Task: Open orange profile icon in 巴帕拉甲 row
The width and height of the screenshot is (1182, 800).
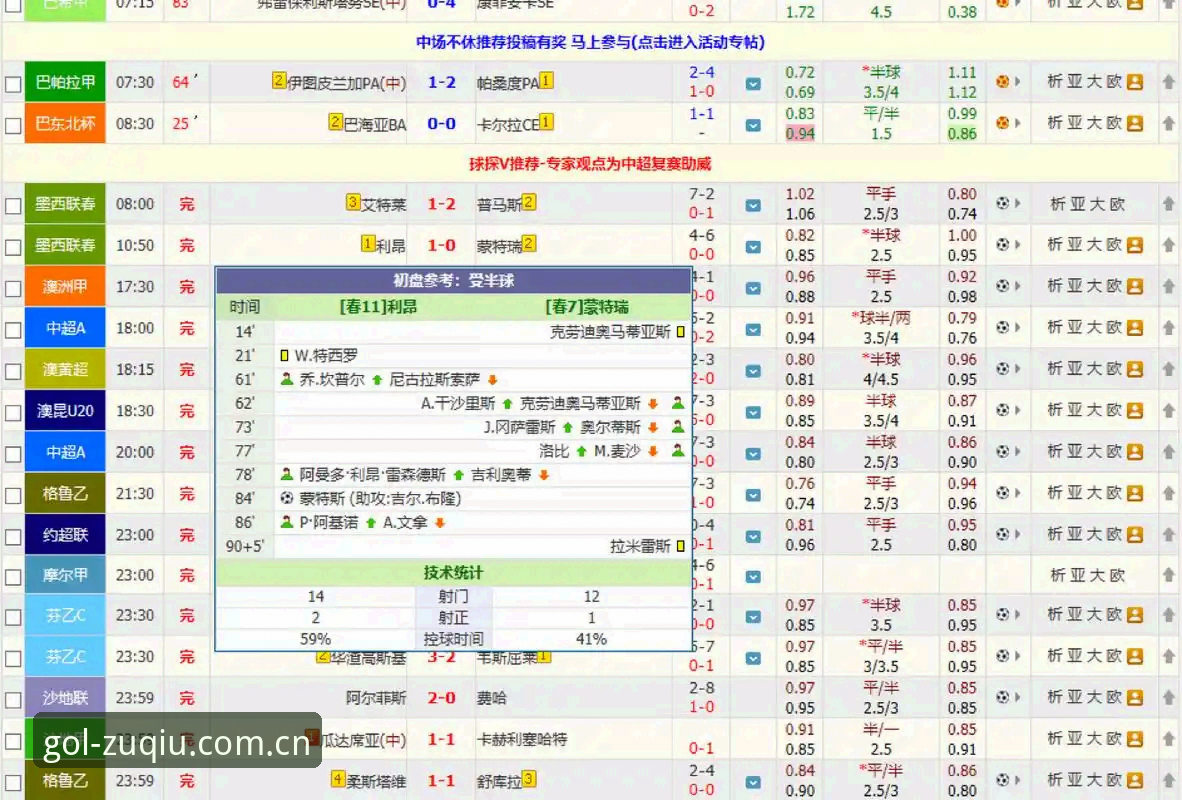Action: coord(1135,82)
